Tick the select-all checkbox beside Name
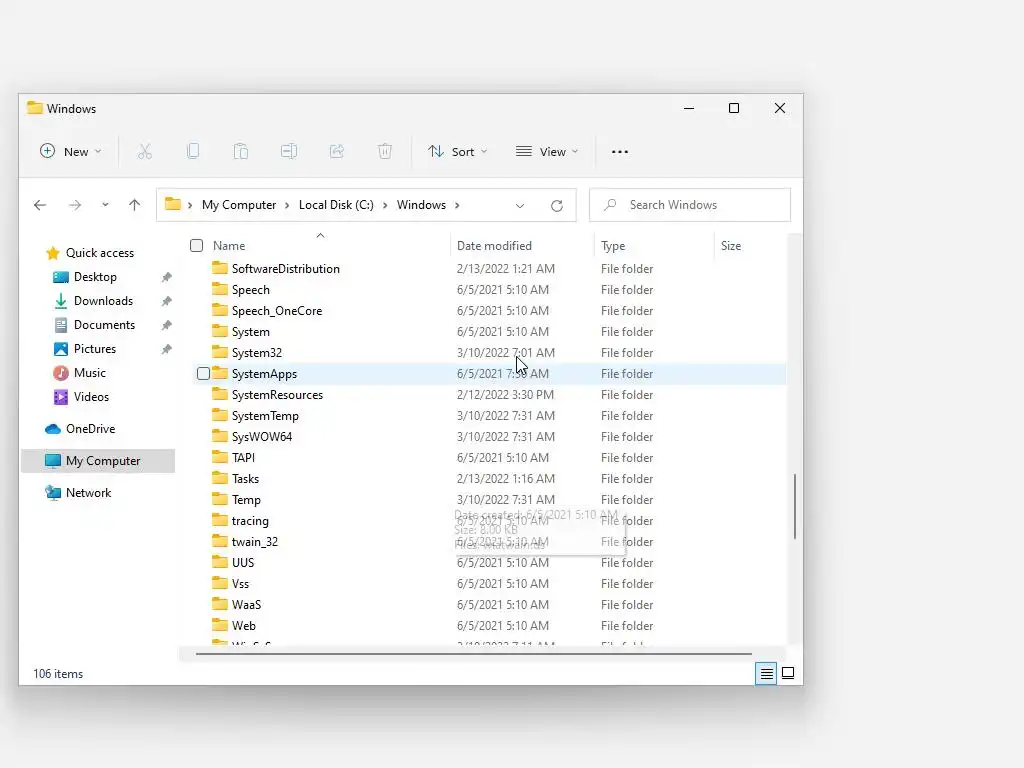The width and height of the screenshot is (1024, 768). click(197, 246)
